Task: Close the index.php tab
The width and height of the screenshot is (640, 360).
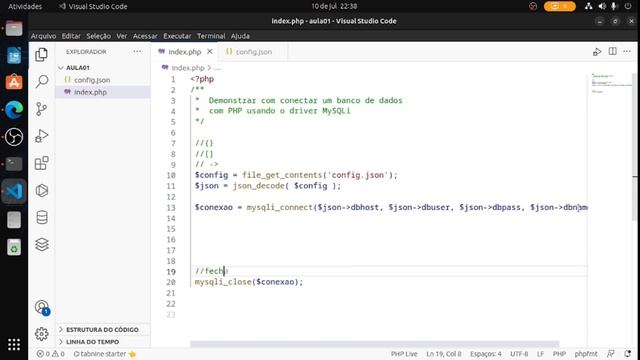Action: (x=210, y=51)
